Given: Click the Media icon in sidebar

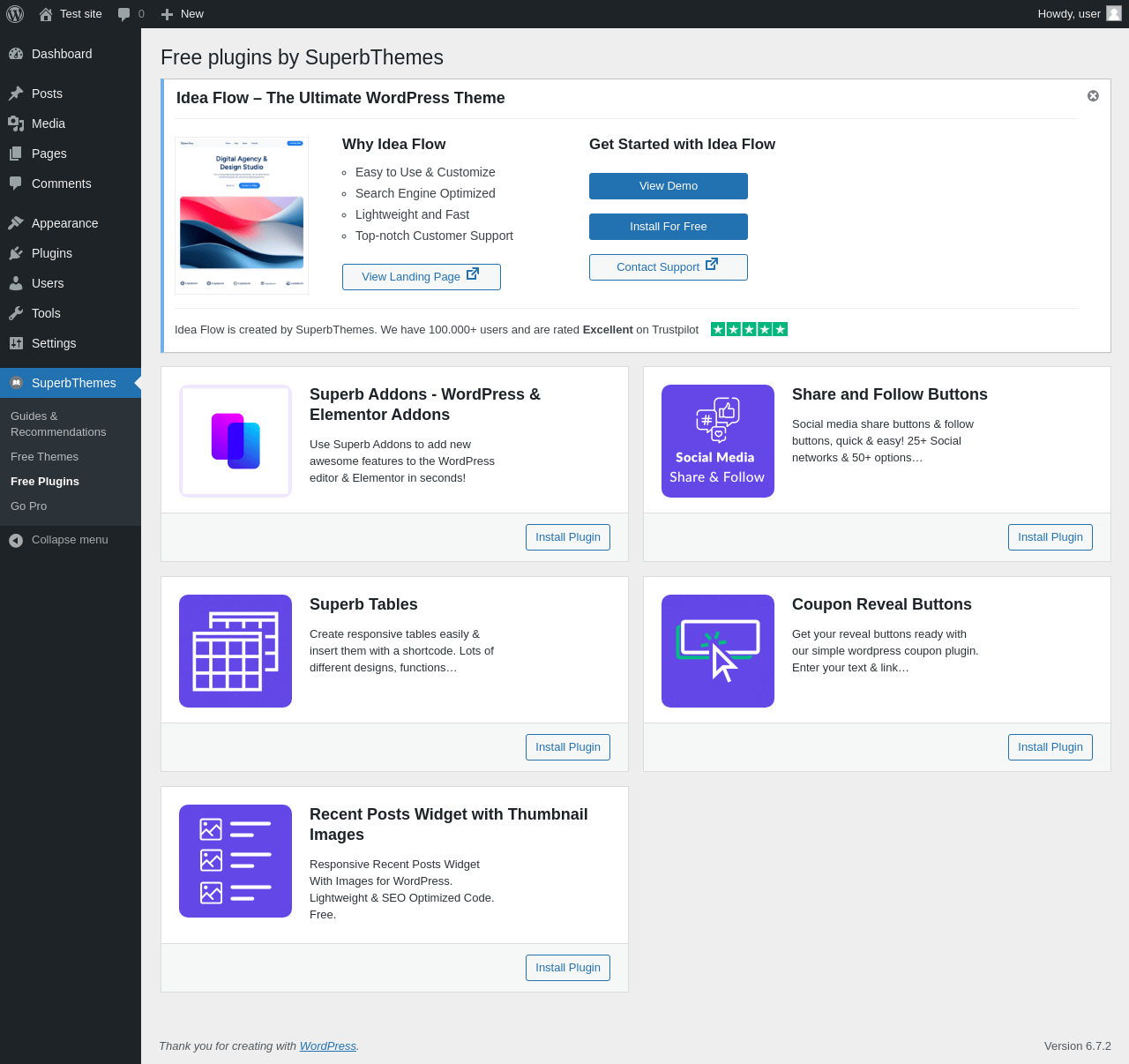Looking at the screenshot, I should click(x=16, y=124).
